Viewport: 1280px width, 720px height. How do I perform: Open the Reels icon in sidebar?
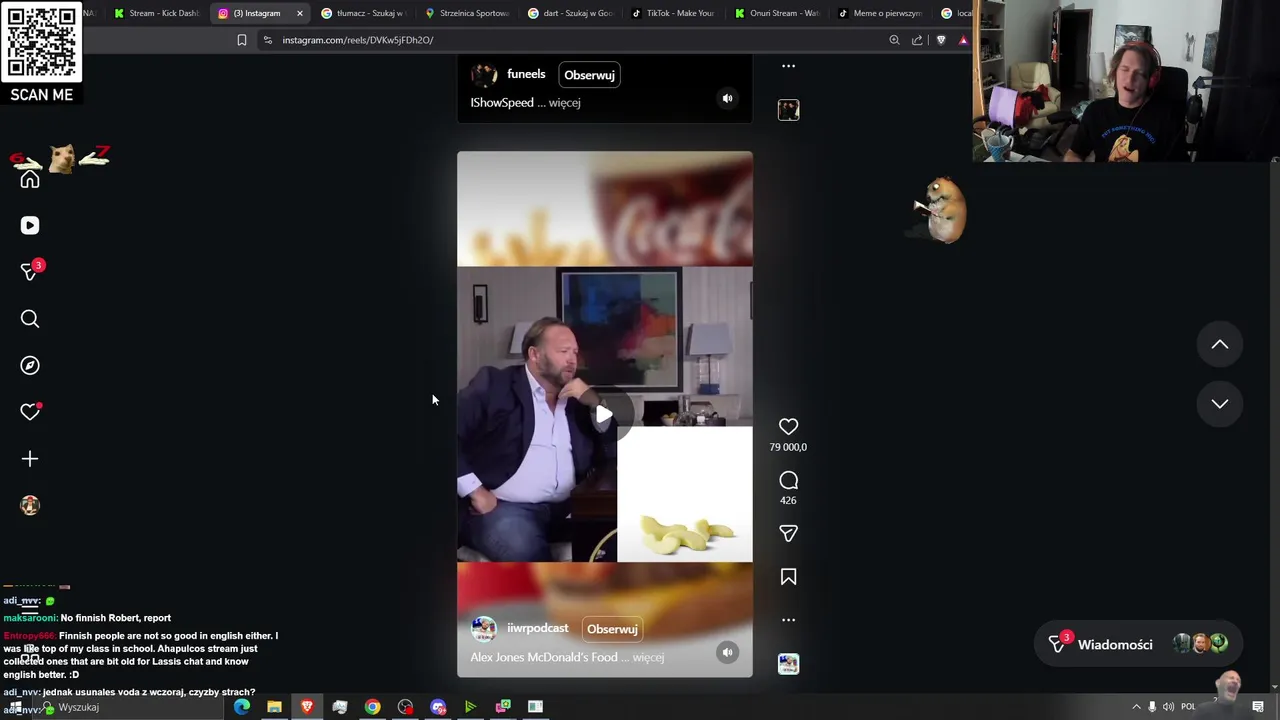tap(30, 226)
